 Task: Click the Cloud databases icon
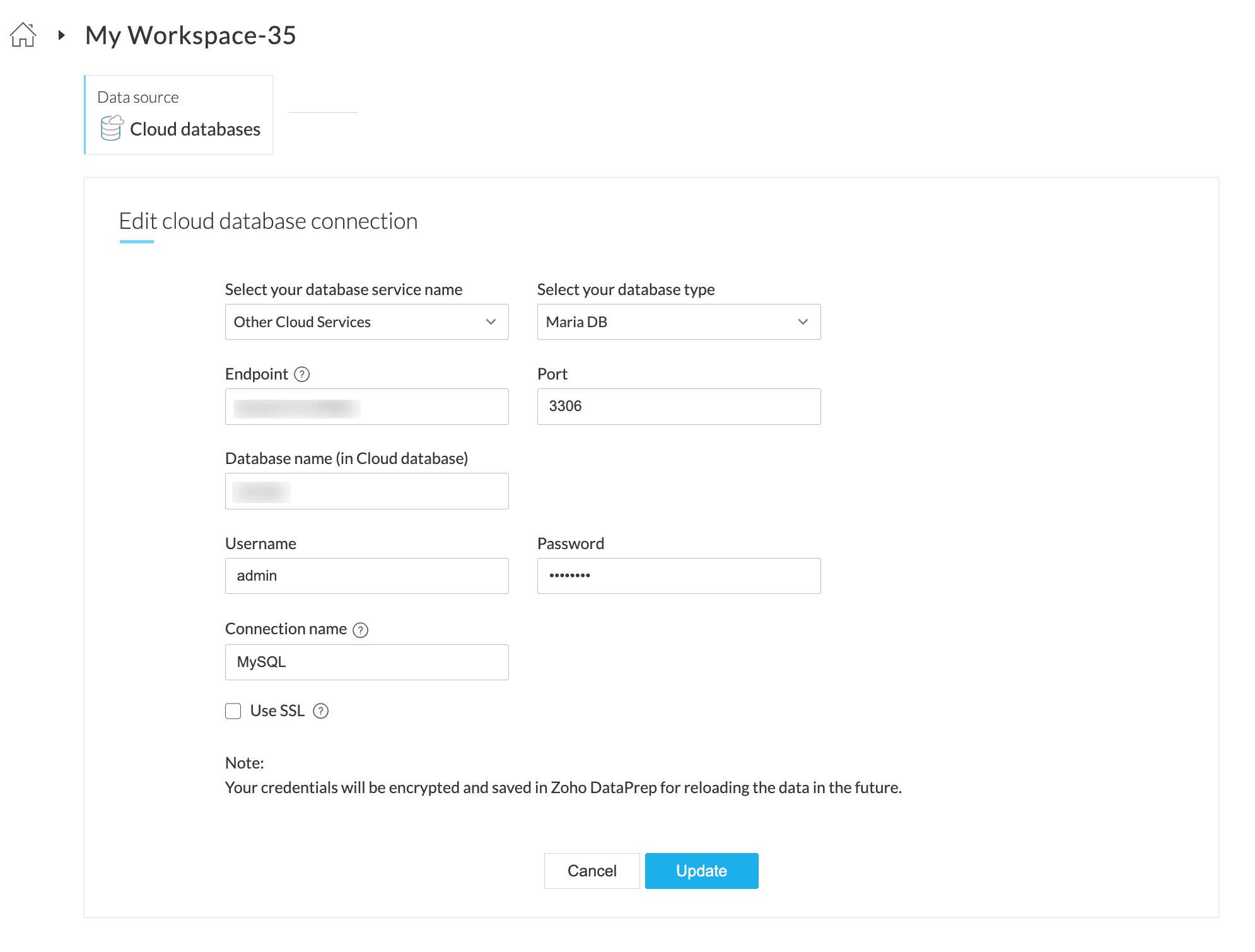[112, 128]
